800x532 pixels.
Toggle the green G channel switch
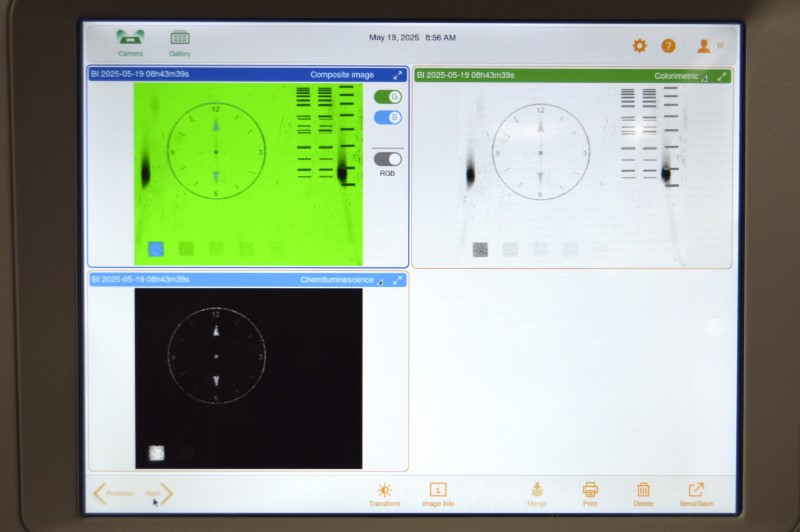[388, 96]
